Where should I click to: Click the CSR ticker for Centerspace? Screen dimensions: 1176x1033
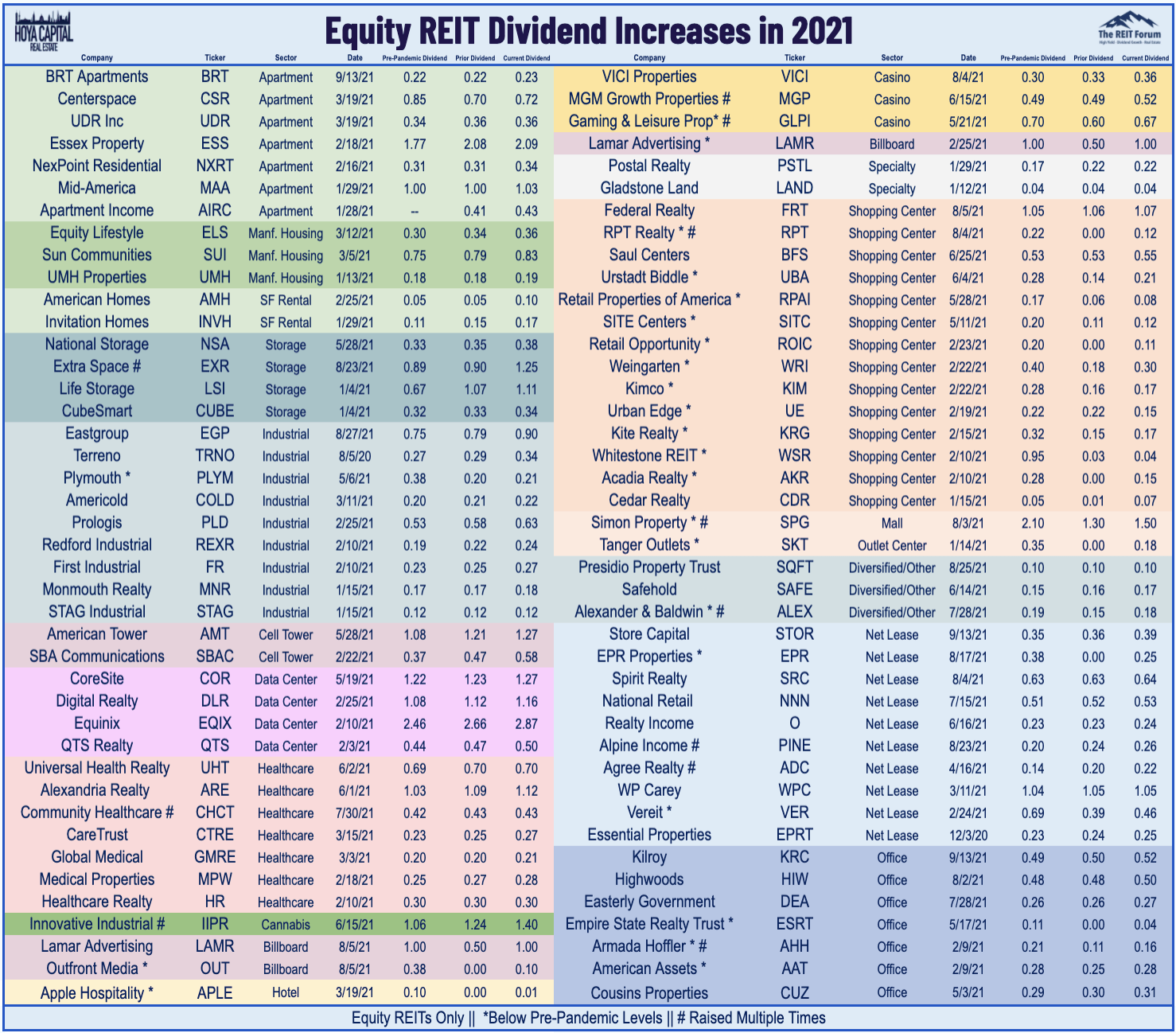215,99
